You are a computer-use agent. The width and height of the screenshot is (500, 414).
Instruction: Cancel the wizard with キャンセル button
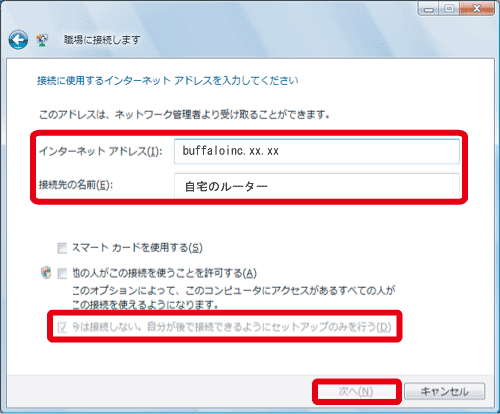[x=444, y=391]
